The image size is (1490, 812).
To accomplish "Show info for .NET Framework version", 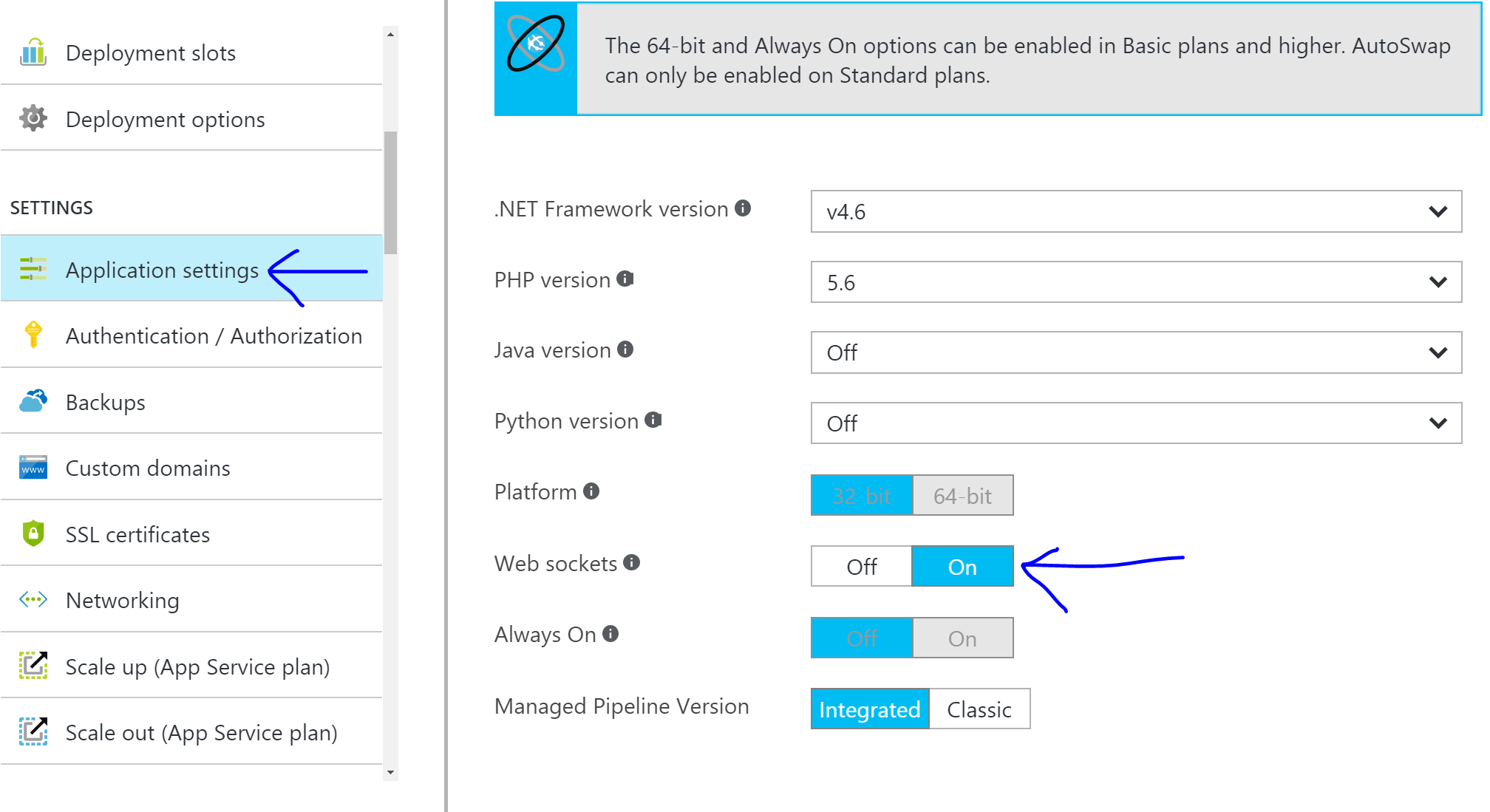I will click(x=743, y=208).
